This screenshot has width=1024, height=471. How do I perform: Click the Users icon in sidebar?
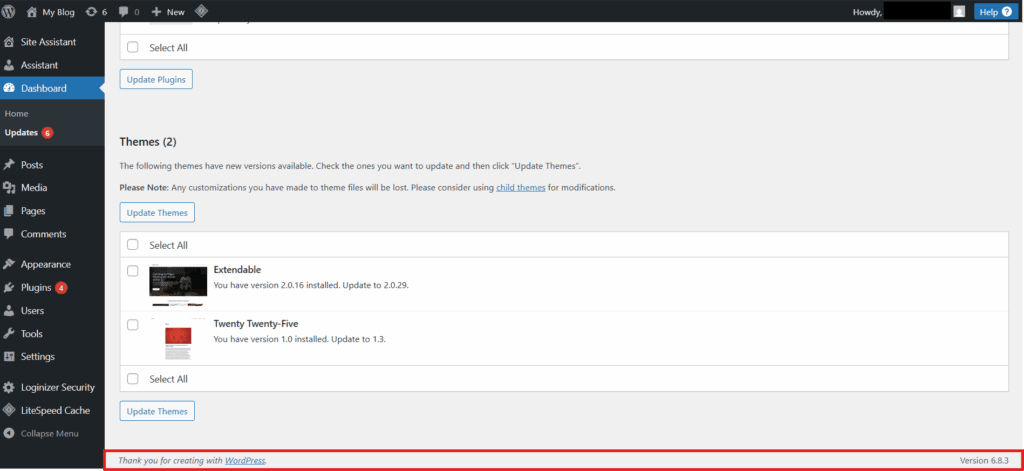pyautogui.click(x=9, y=311)
